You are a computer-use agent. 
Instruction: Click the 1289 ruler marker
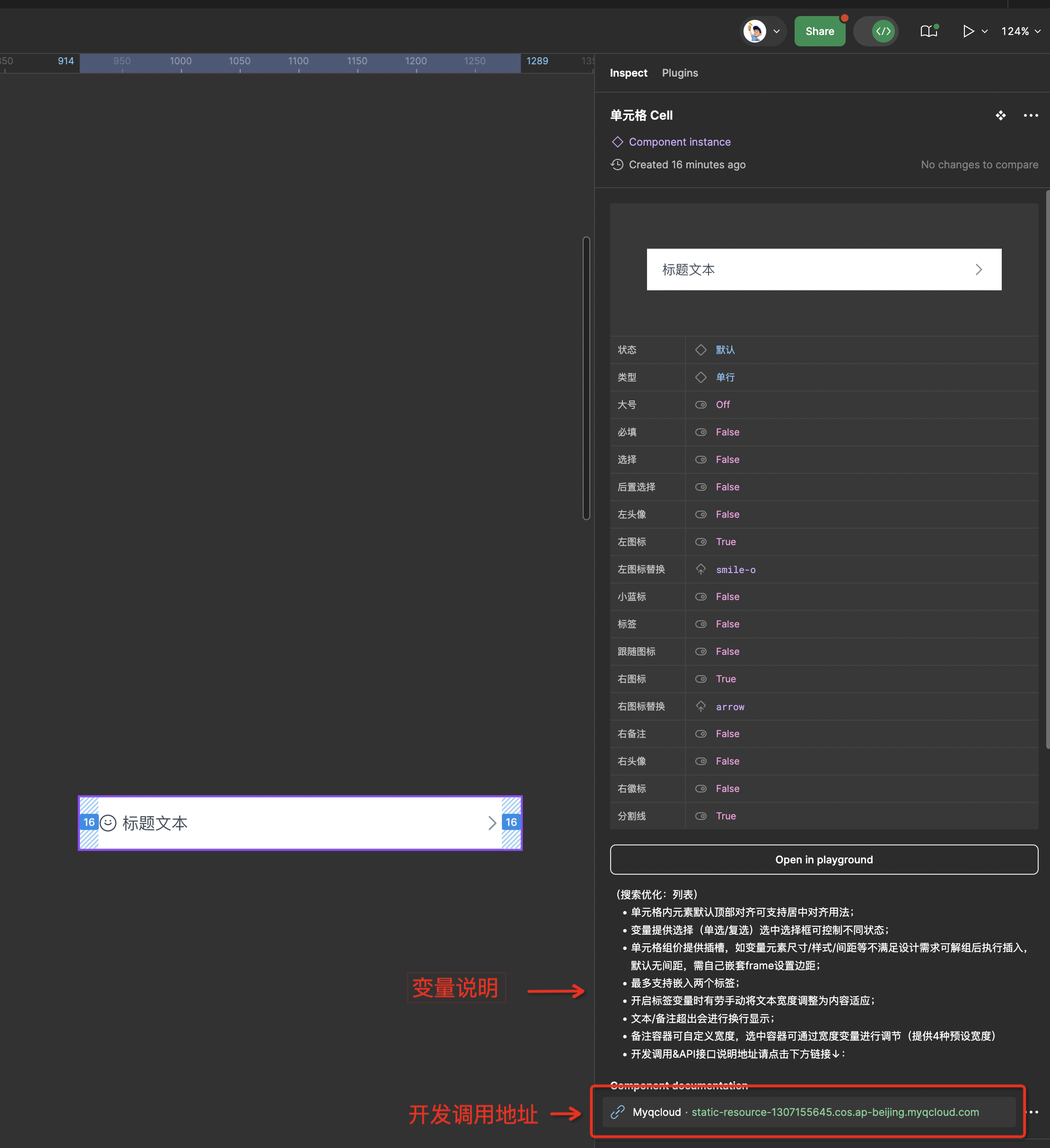point(537,61)
